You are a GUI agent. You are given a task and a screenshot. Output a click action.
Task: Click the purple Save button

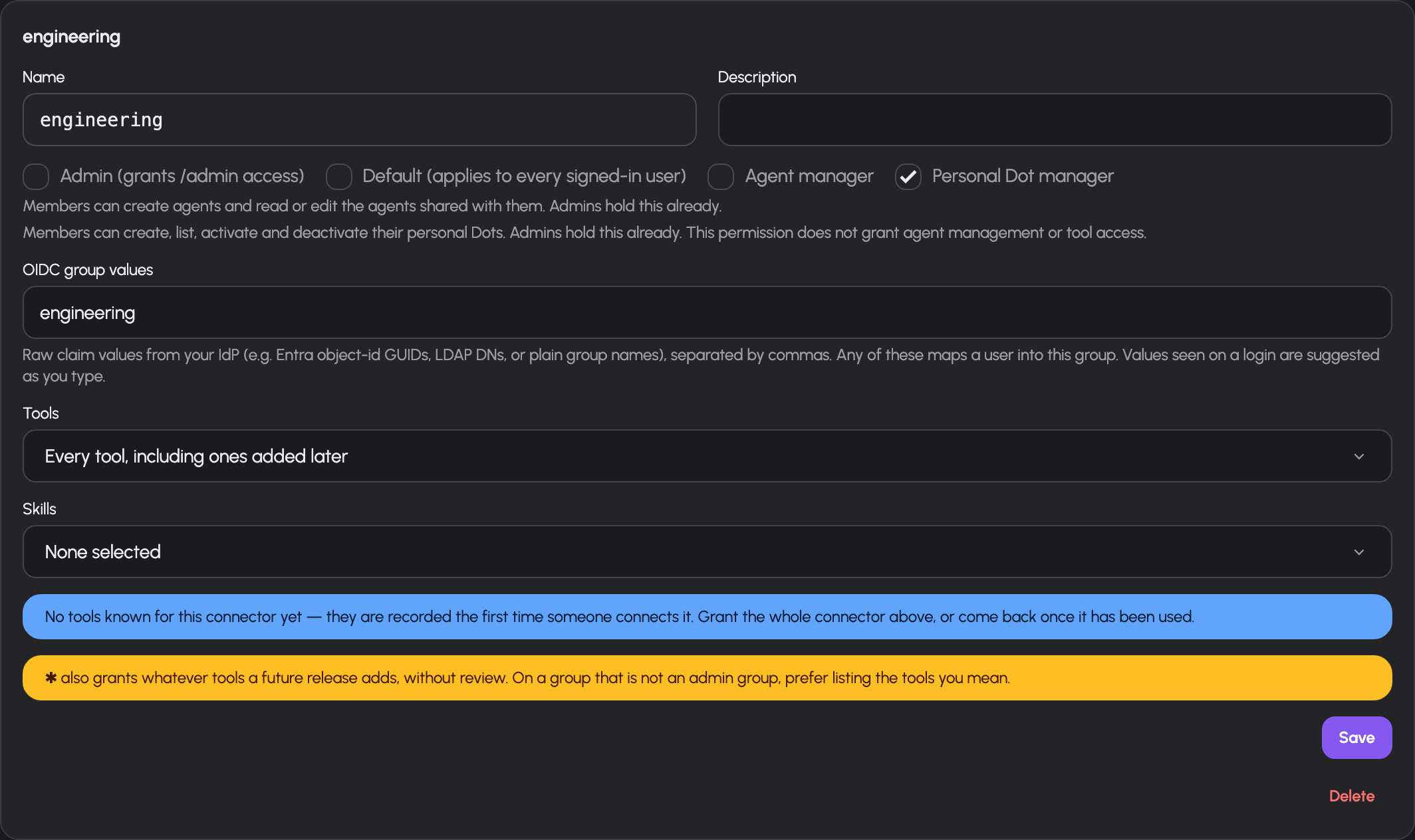tap(1356, 738)
